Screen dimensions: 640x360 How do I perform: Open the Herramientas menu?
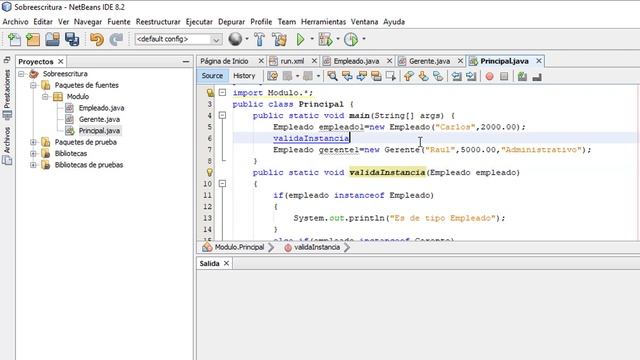tap(323, 22)
